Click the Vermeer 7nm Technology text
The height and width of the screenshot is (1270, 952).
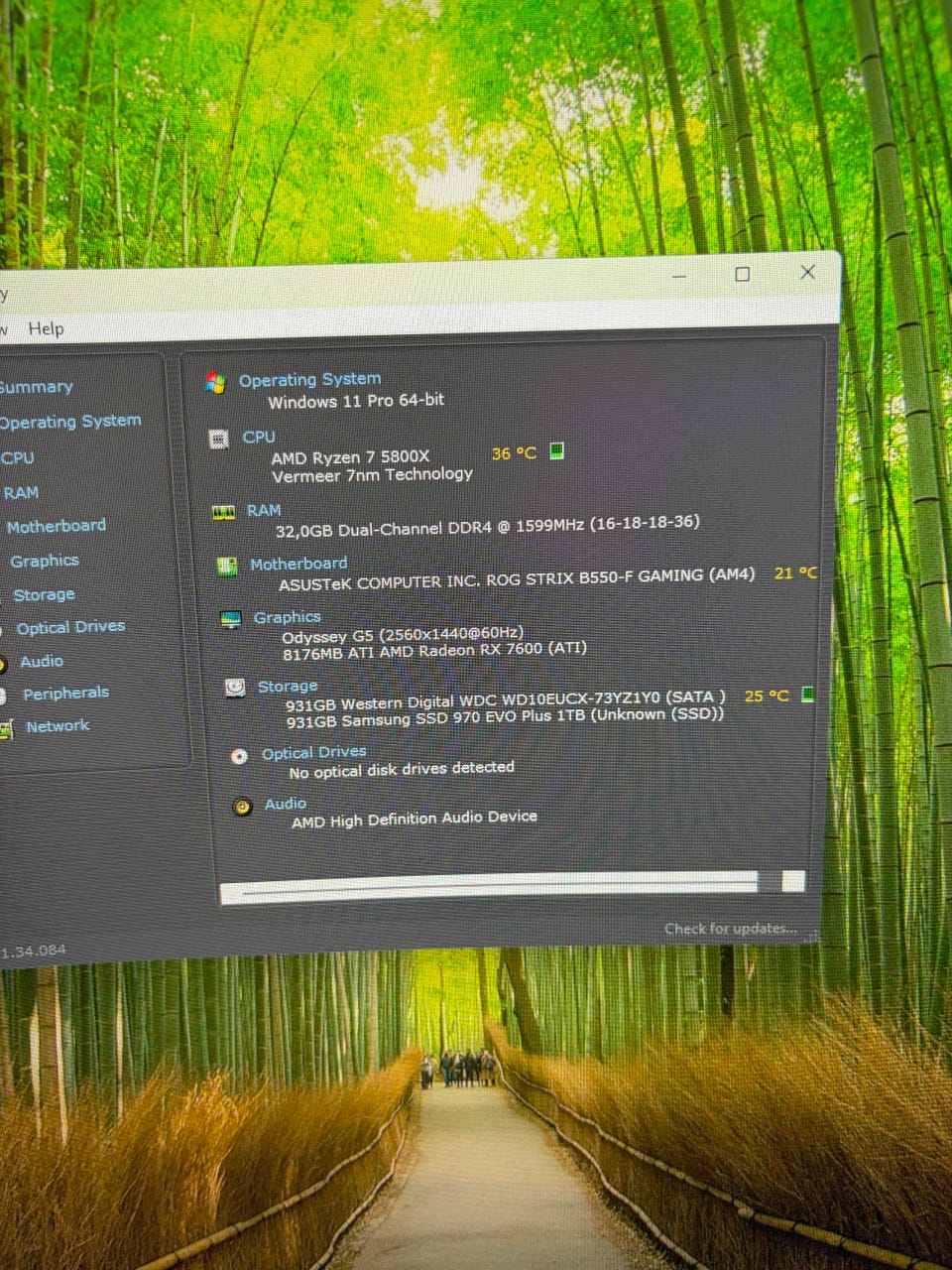point(372,475)
